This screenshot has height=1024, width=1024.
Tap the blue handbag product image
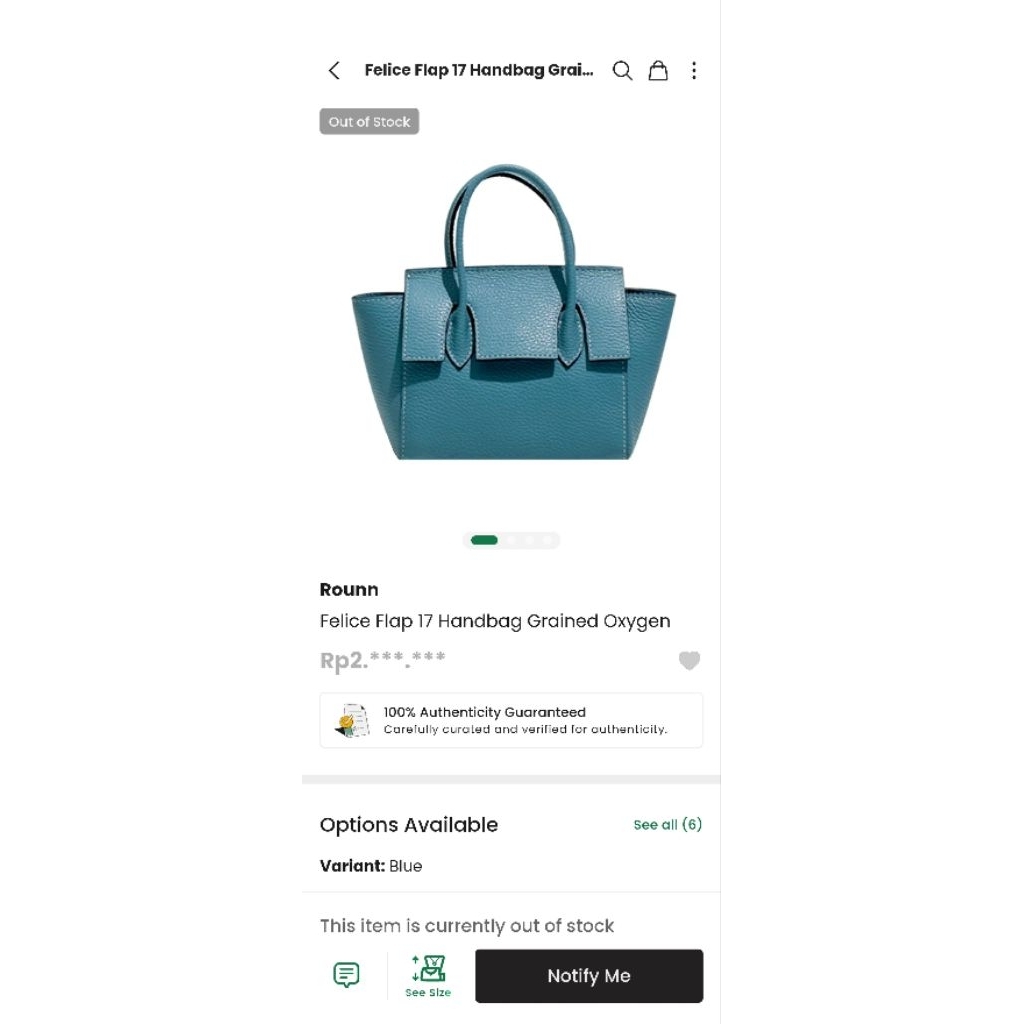tap(512, 320)
